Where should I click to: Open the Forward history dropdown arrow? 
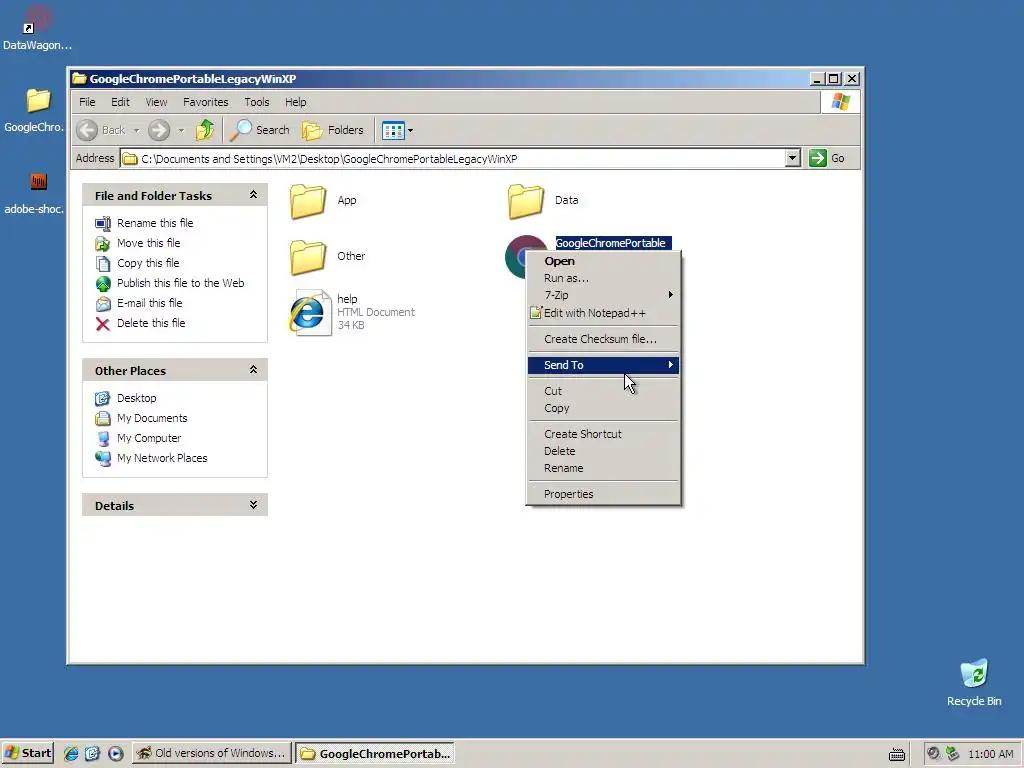[x=181, y=131]
